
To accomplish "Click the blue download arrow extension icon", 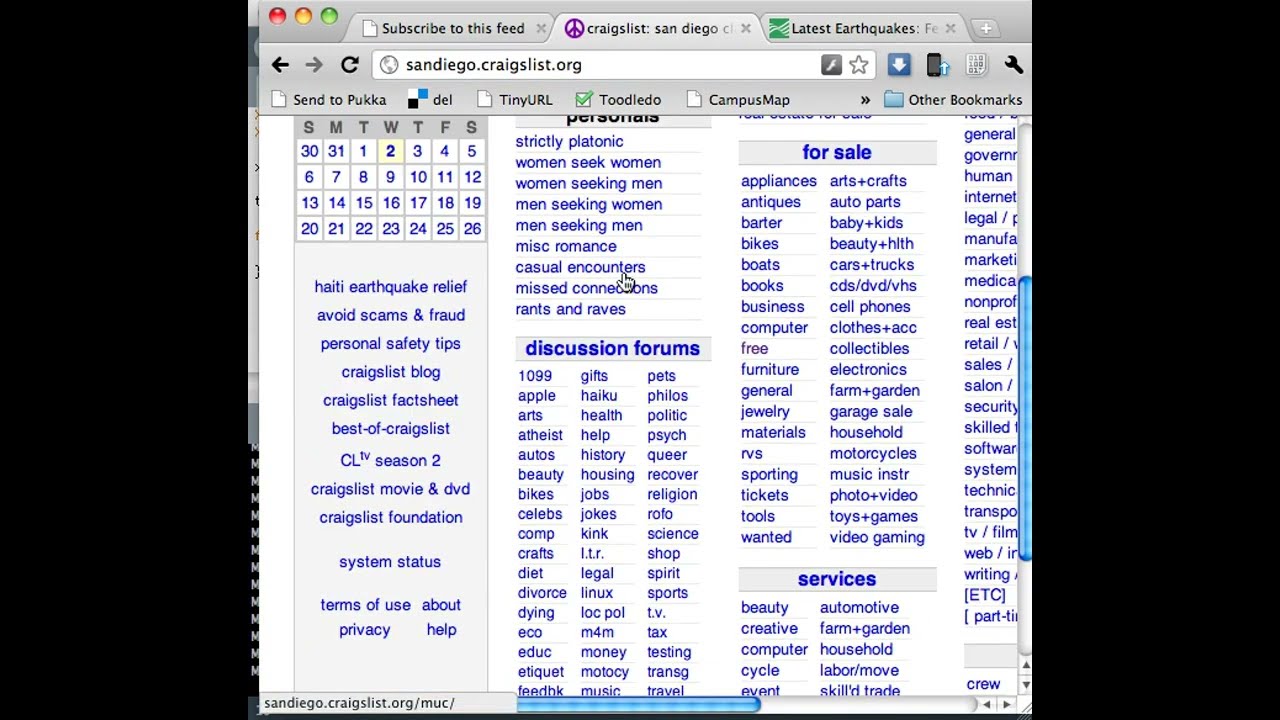I will [899, 65].
